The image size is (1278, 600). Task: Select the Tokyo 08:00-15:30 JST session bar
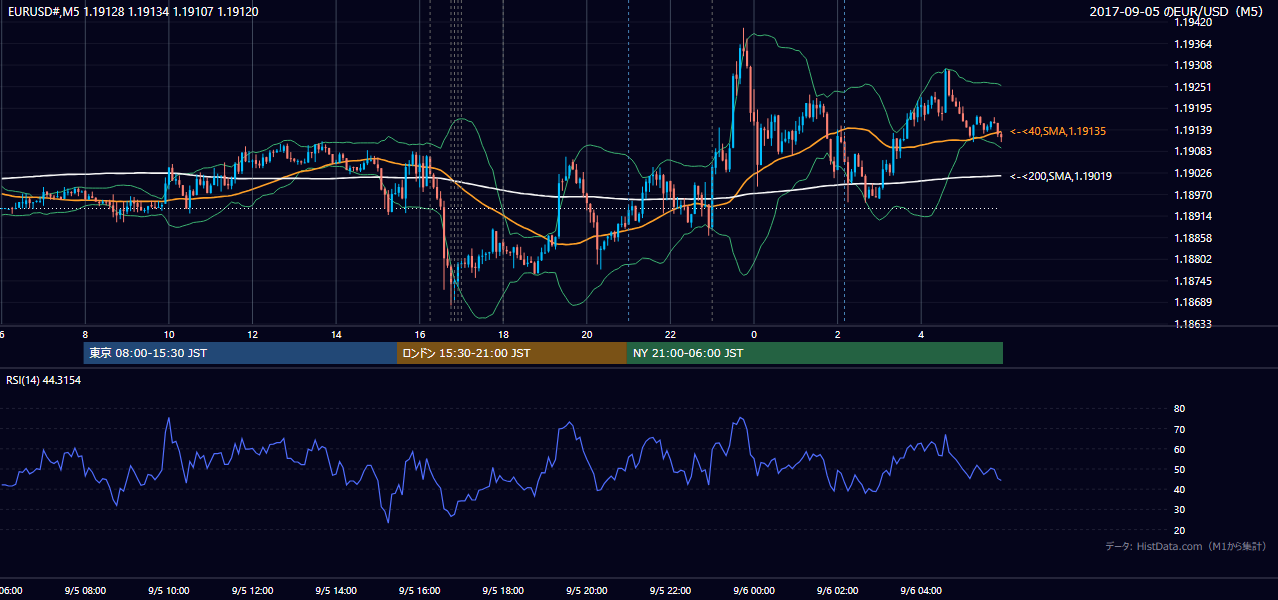[241, 353]
